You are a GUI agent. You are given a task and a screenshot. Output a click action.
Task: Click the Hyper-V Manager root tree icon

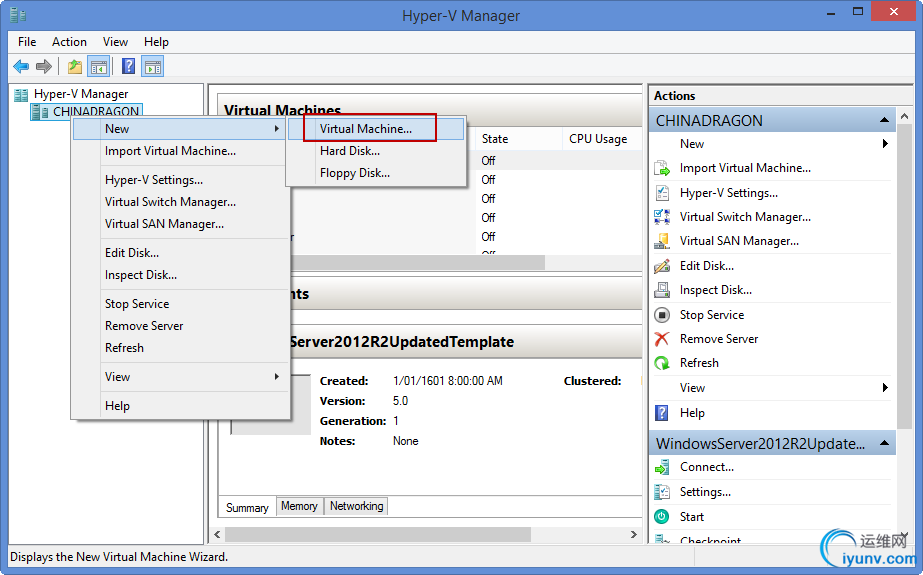[21, 94]
